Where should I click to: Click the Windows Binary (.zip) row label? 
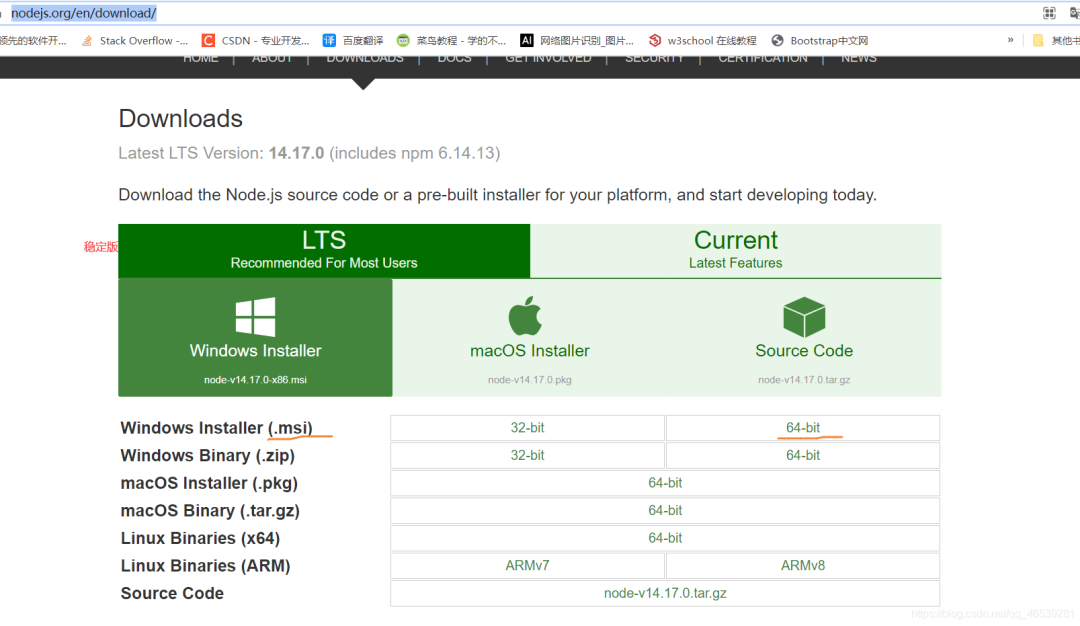[207, 455]
